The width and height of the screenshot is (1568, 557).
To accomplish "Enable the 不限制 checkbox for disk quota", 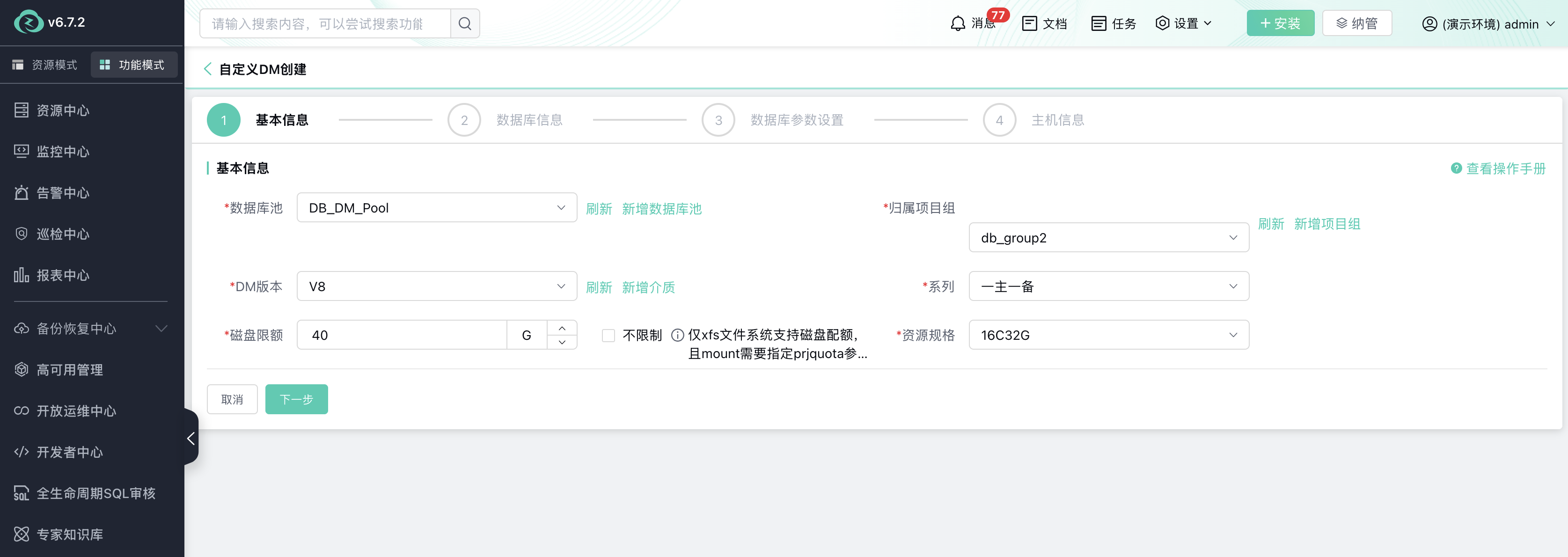I will click(608, 335).
